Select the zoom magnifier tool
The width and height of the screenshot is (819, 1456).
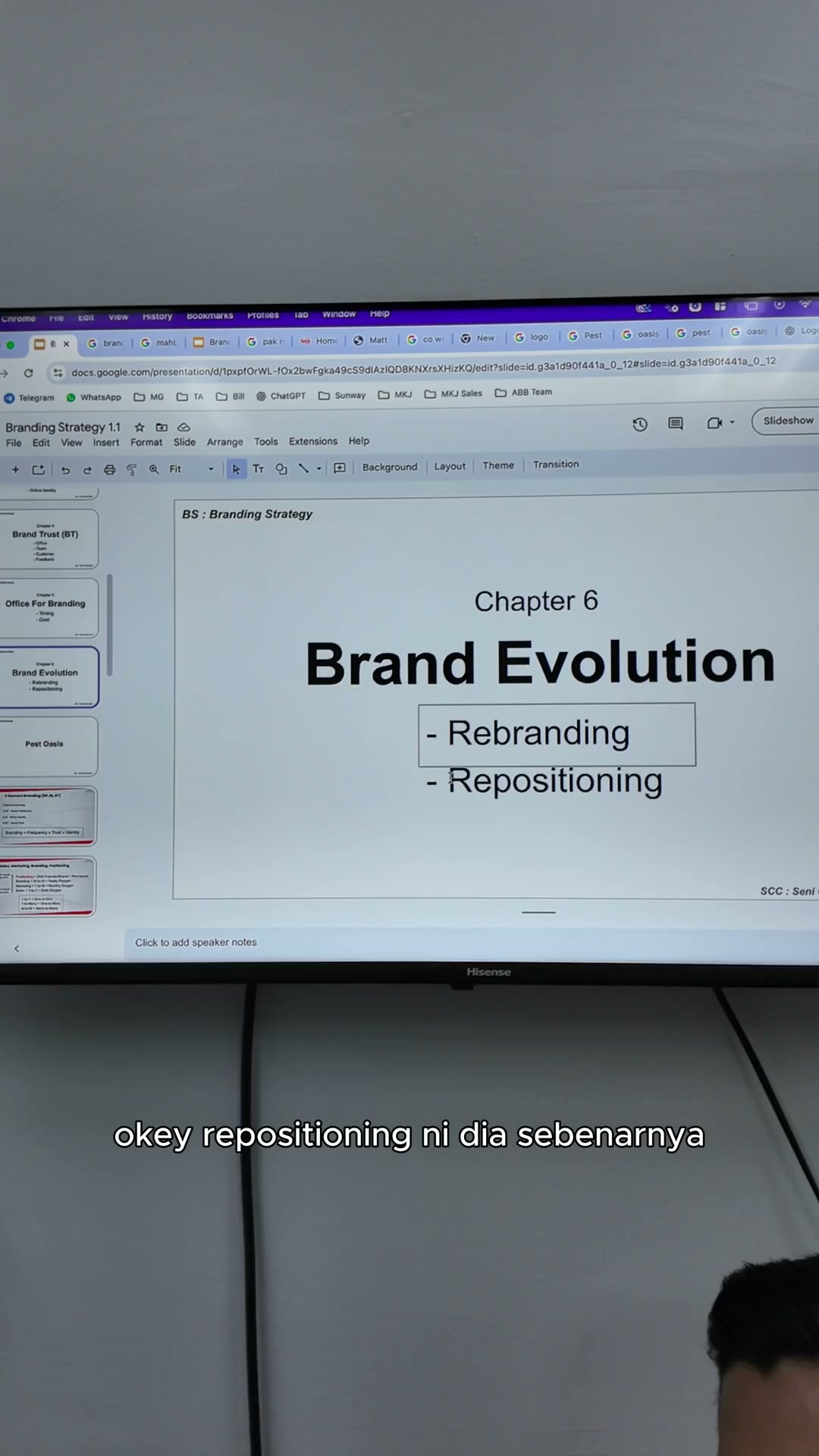[x=154, y=469]
